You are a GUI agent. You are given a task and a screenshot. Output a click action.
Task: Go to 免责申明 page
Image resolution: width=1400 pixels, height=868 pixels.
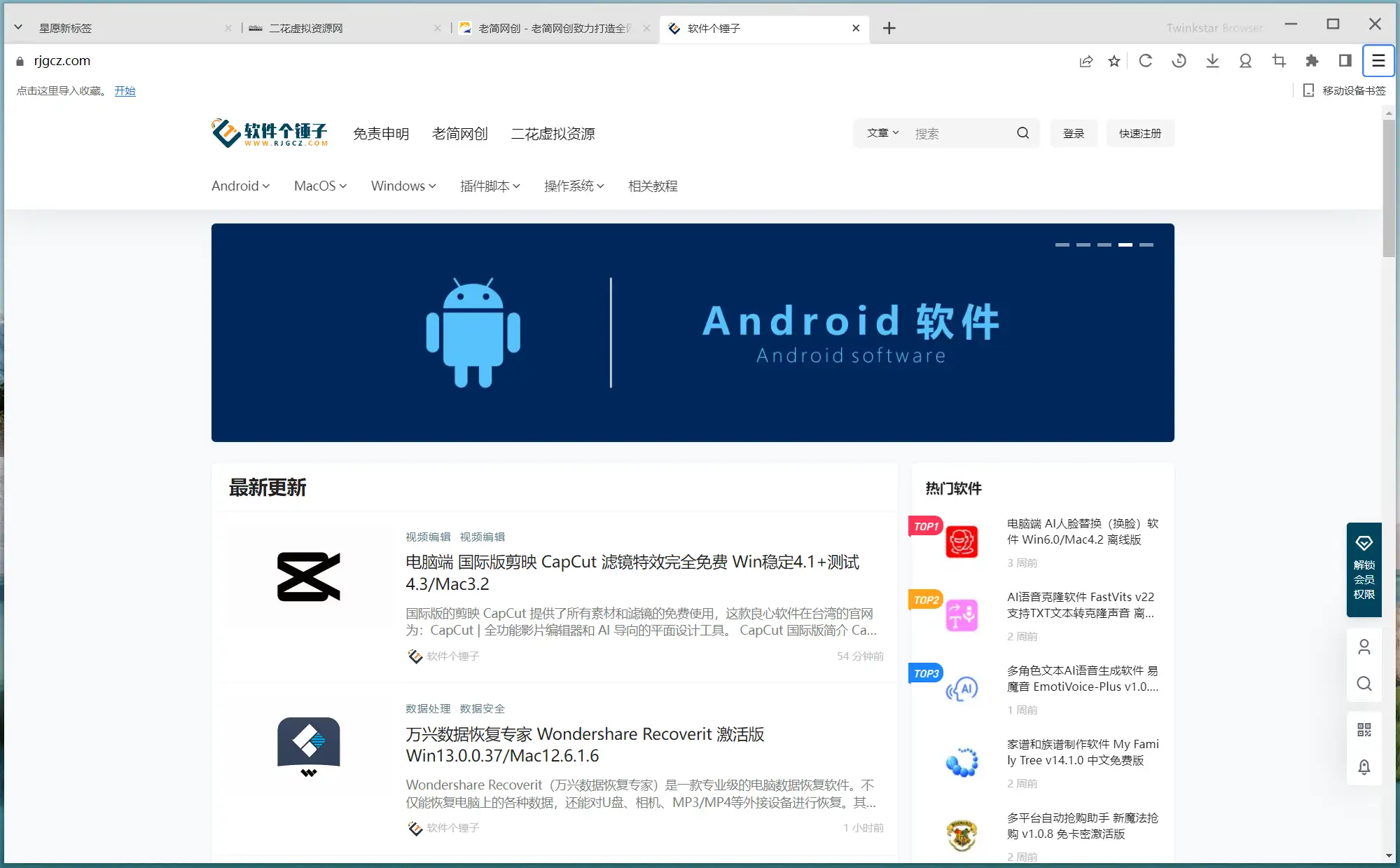click(x=381, y=133)
